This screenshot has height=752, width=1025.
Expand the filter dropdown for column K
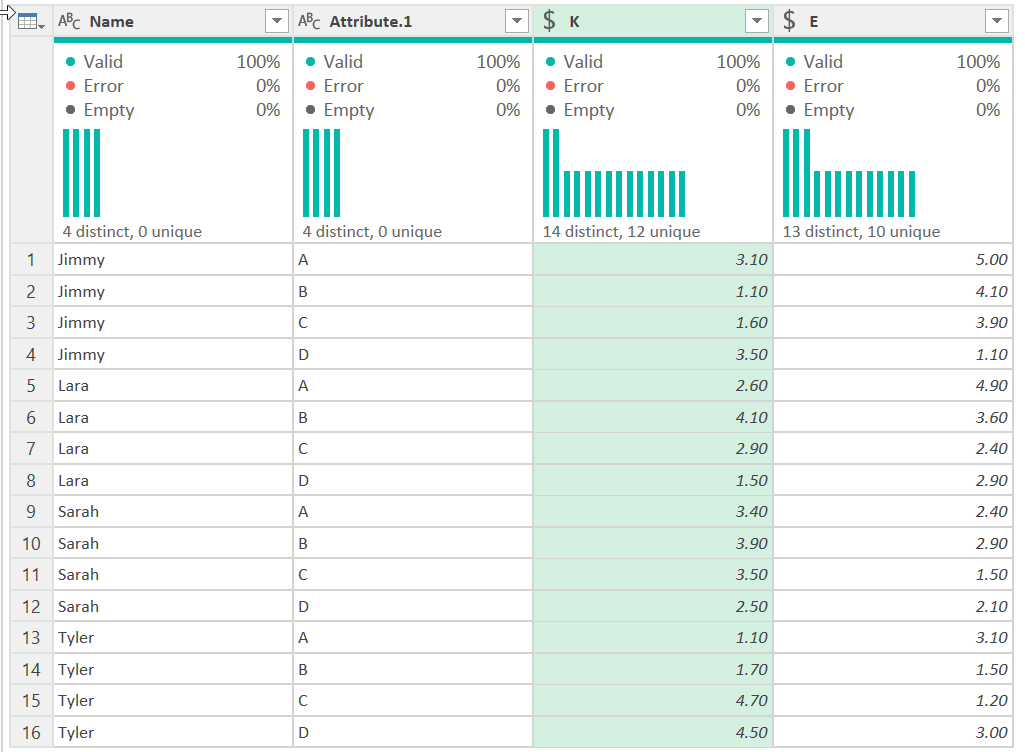pyautogui.click(x=756, y=22)
